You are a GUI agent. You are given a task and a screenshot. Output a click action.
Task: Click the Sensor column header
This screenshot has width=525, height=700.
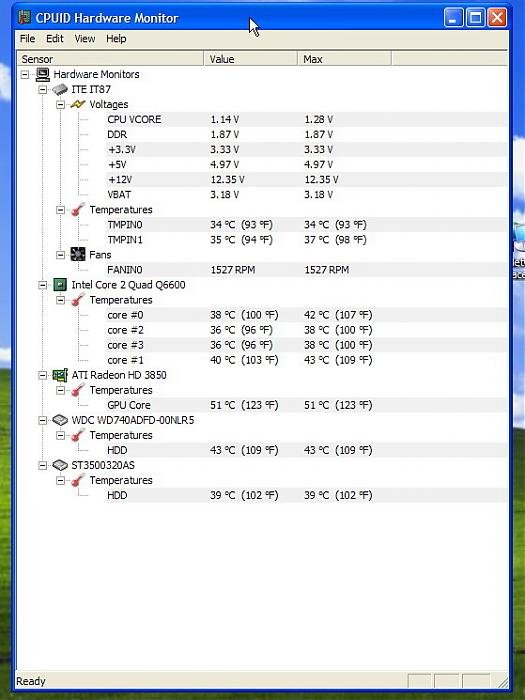pos(111,58)
